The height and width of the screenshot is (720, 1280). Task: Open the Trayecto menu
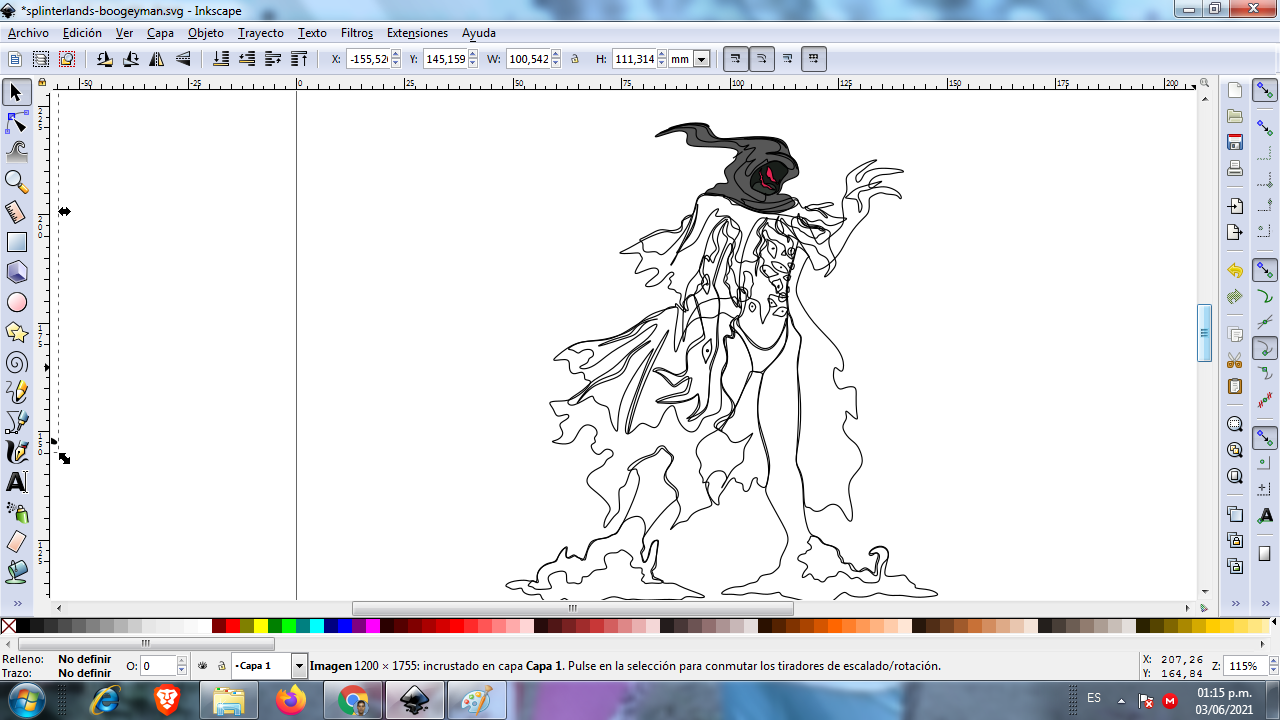pos(261,33)
